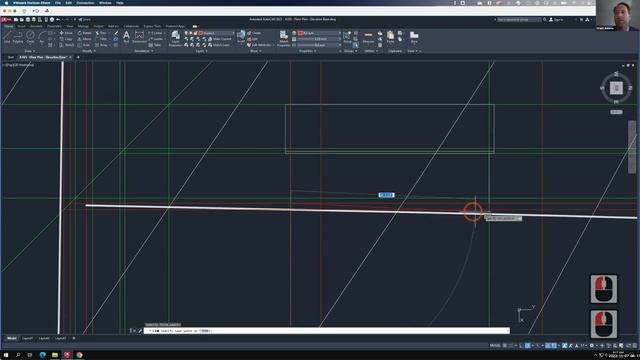Click the Base view tool
The image size is (640, 360).
coord(414,37)
